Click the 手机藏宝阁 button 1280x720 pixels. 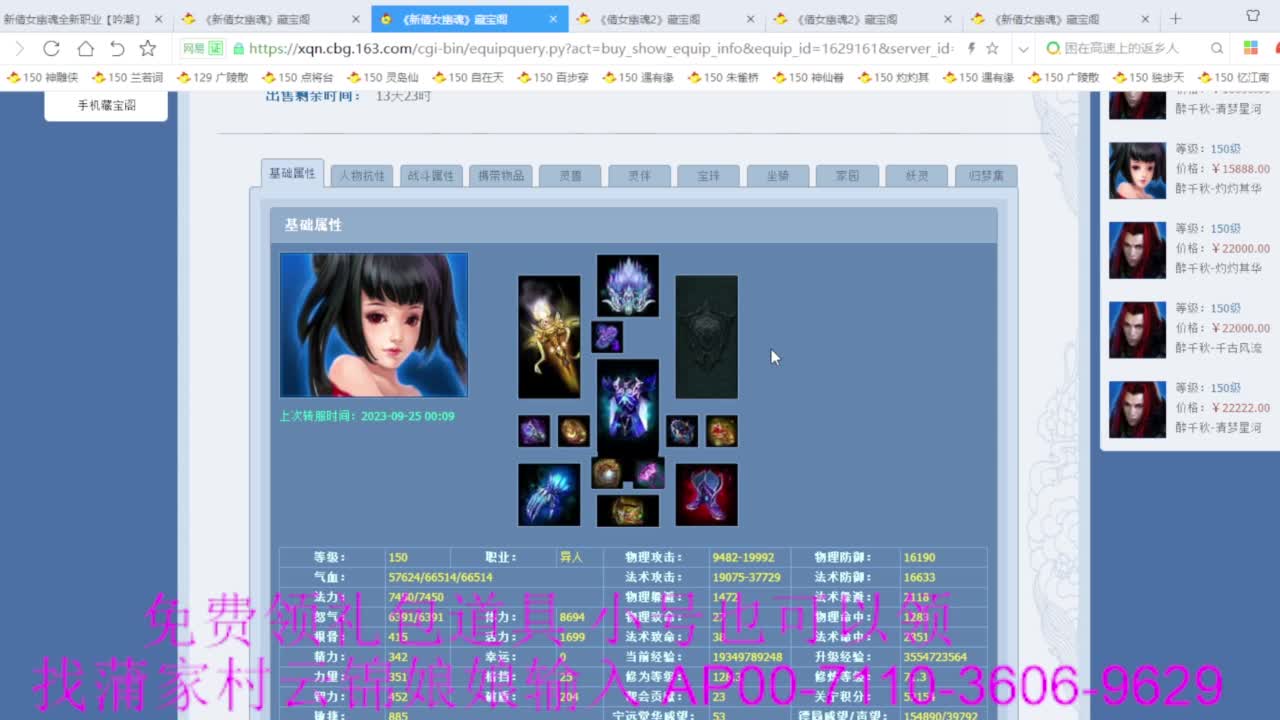click(x=106, y=105)
